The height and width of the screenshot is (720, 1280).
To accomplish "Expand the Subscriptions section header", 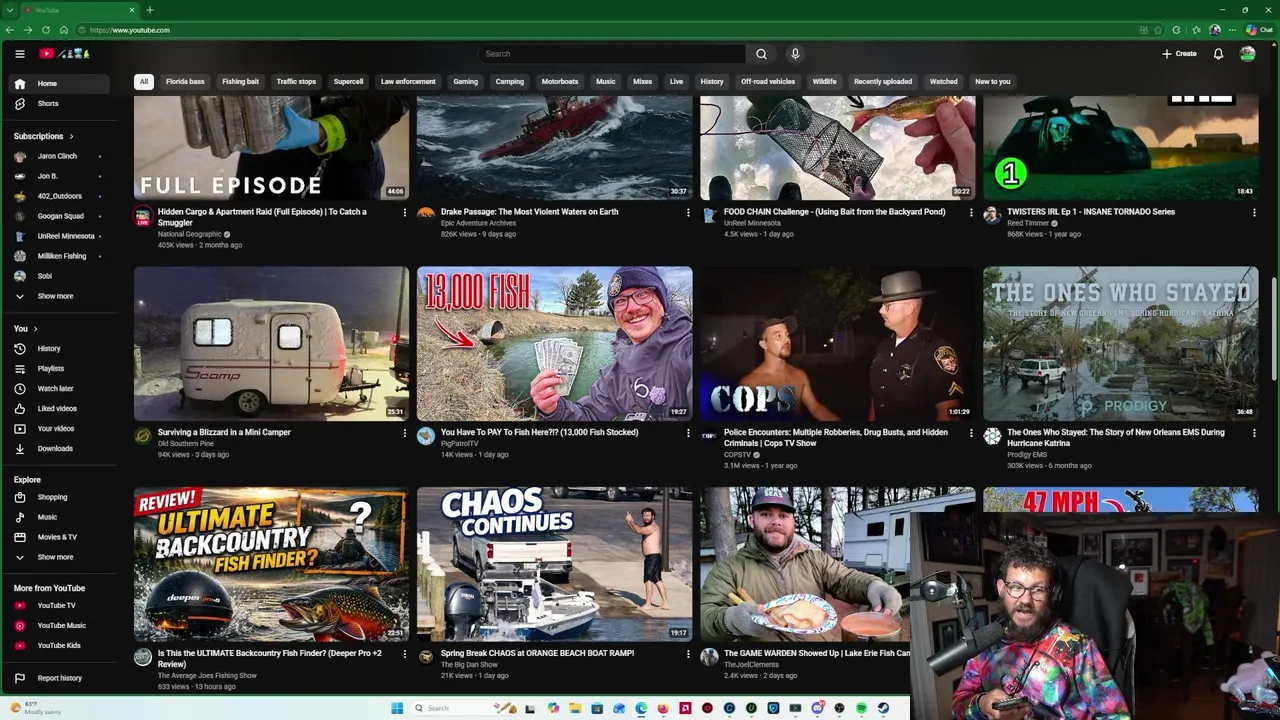I will tap(43, 136).
